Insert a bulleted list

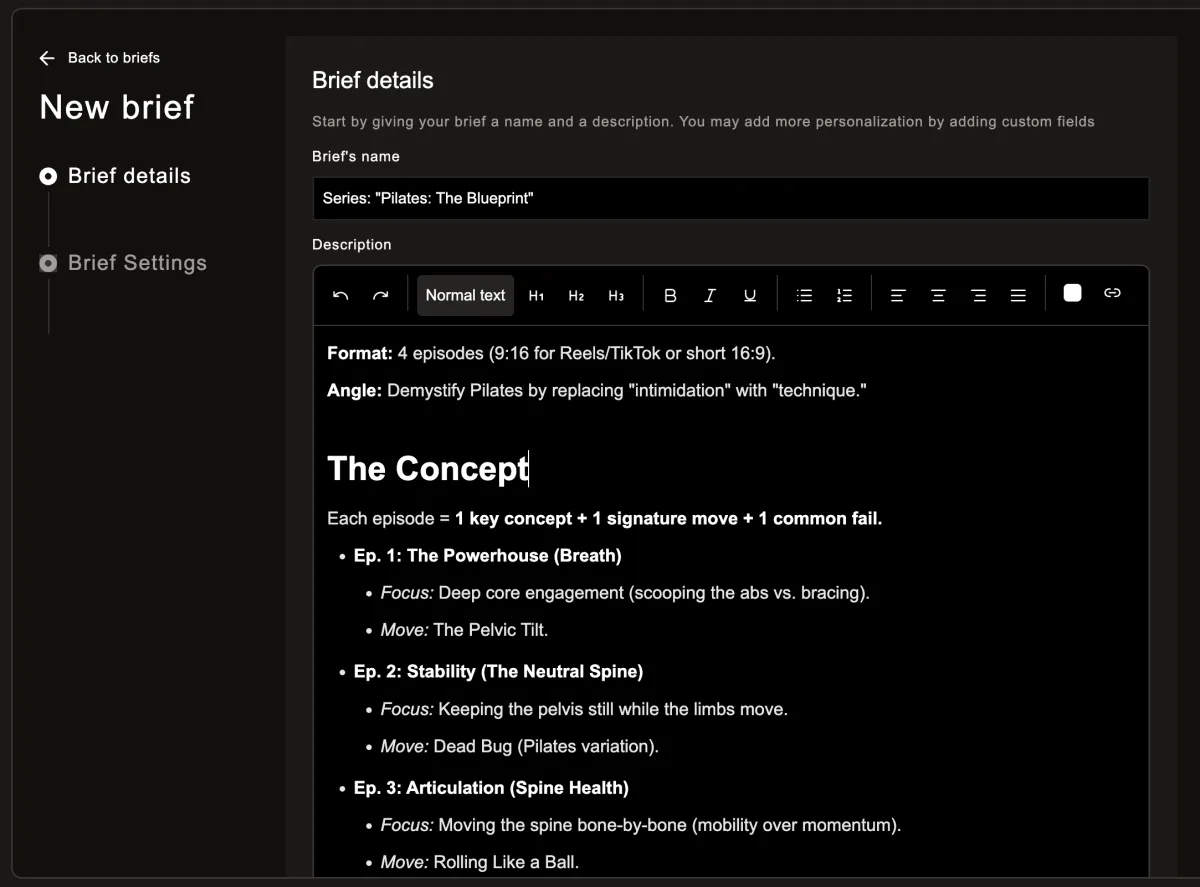point(804,295)
